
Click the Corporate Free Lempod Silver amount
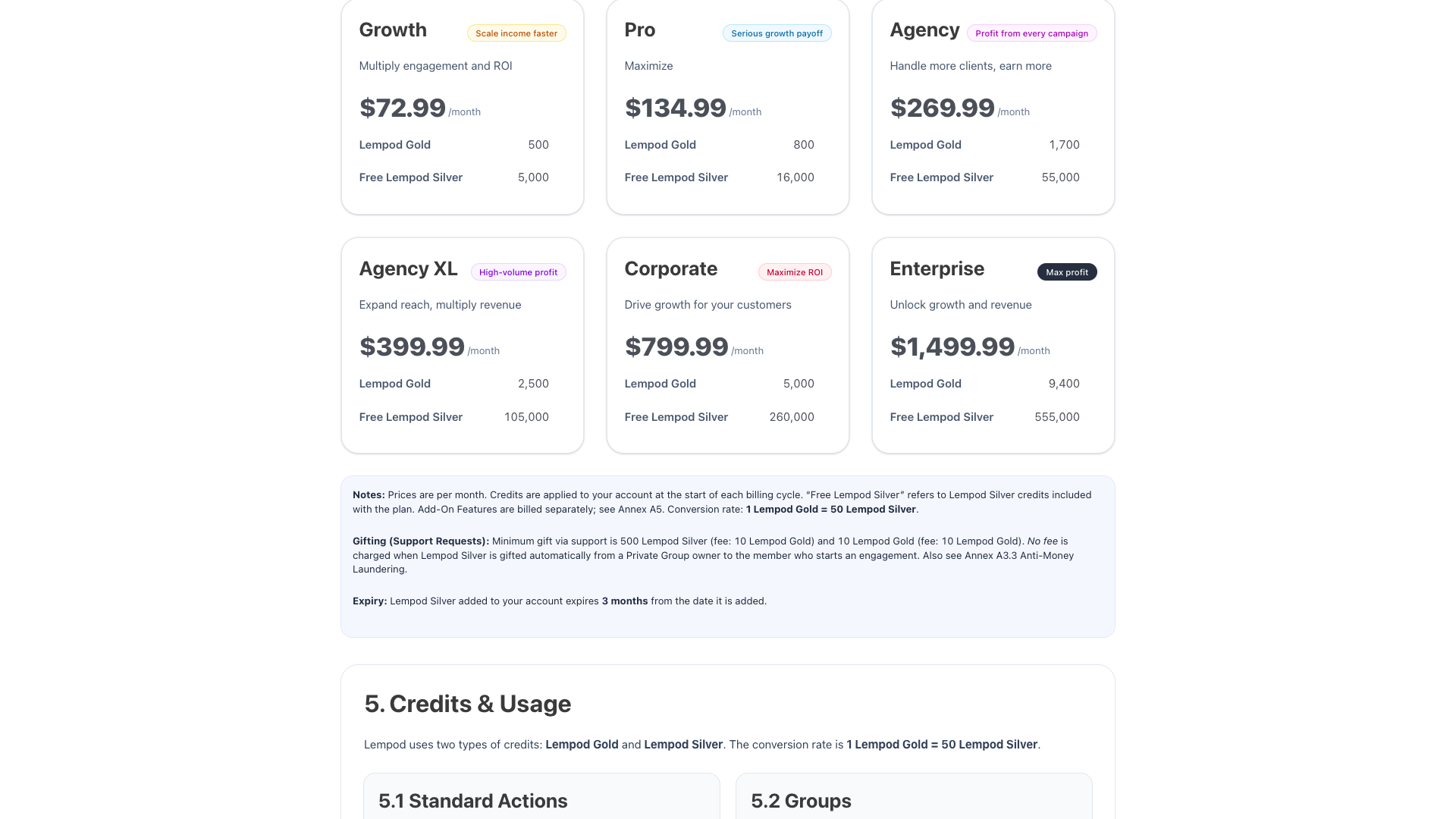(792, 417)
